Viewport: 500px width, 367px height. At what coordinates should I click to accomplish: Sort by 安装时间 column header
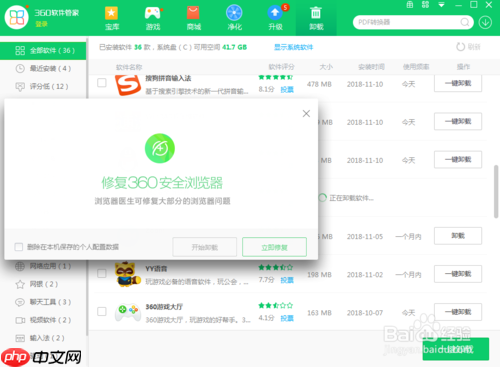click(x=371, y=67)
